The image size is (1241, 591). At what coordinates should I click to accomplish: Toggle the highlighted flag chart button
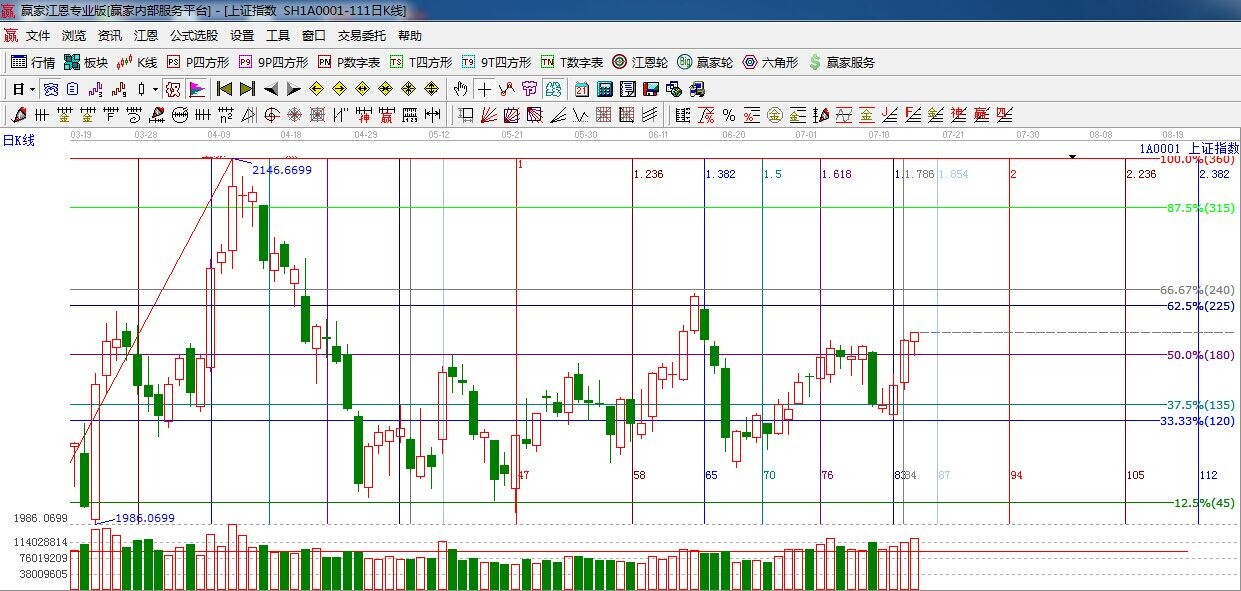(x=196, y=89)
